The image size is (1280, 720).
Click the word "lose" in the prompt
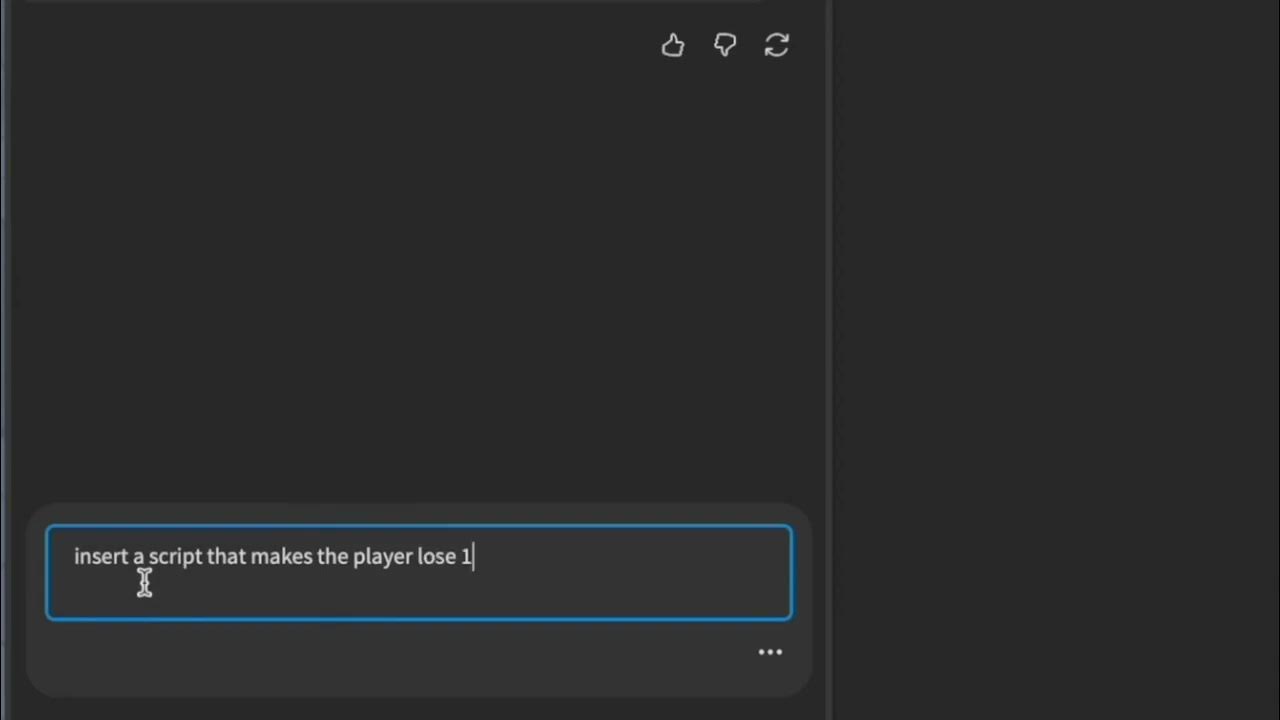tap(436, 556)
